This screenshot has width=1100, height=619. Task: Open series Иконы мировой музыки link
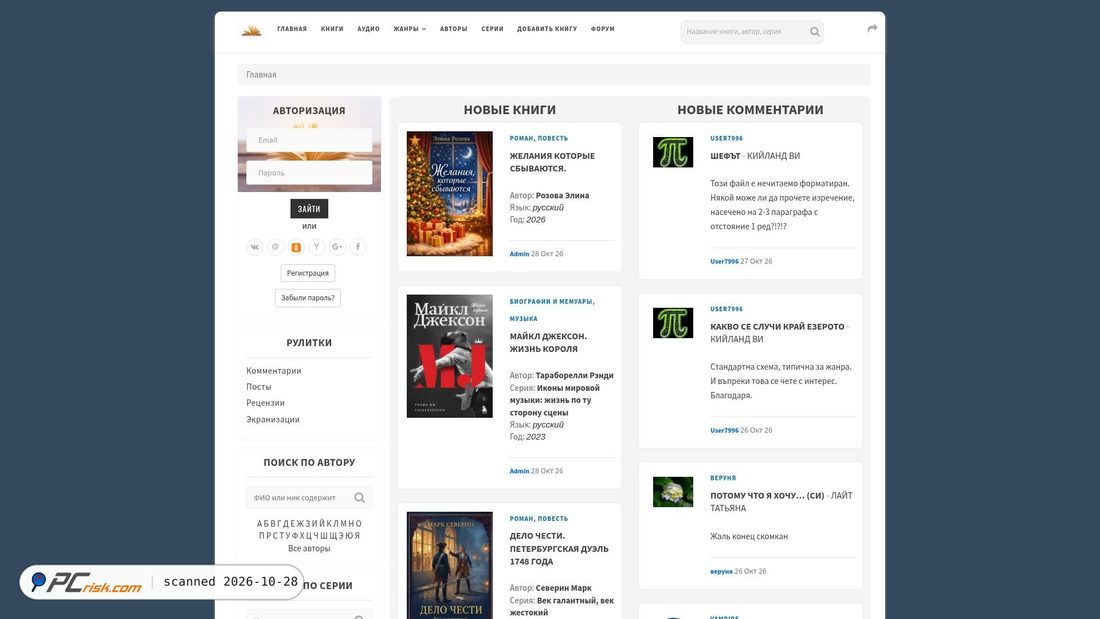pyautogui.click(x=556, y=400)
